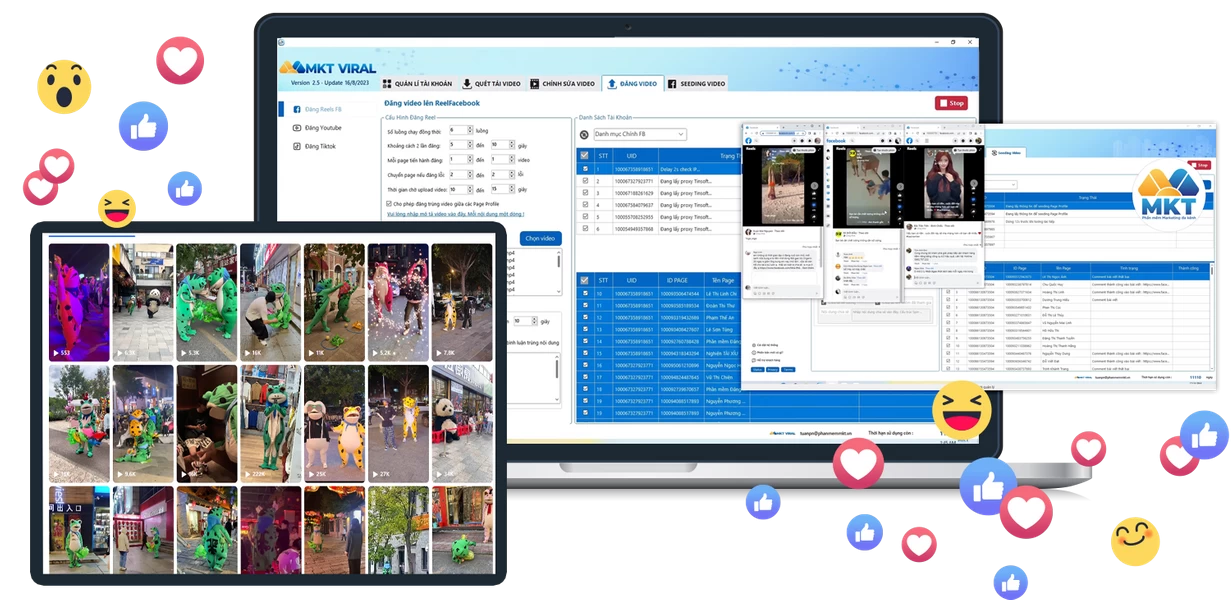The height and width of the screenshot is (600, 1231).
Task: Select Đăng Reels FB Facebook icon in sidebar
Action: 297,109
